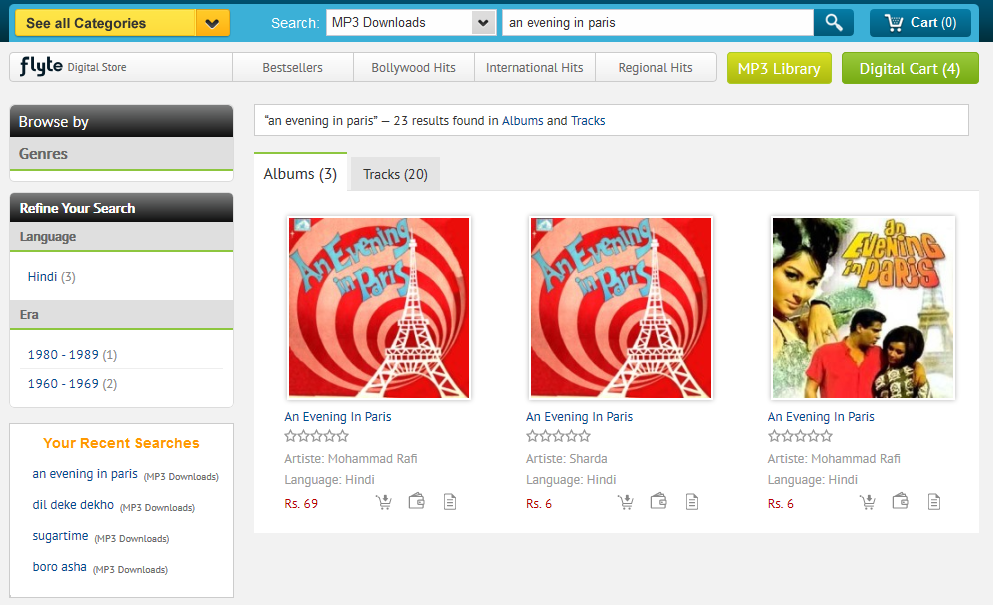Expand See all Categories dropdown arrow

click(x=212, y=23)
